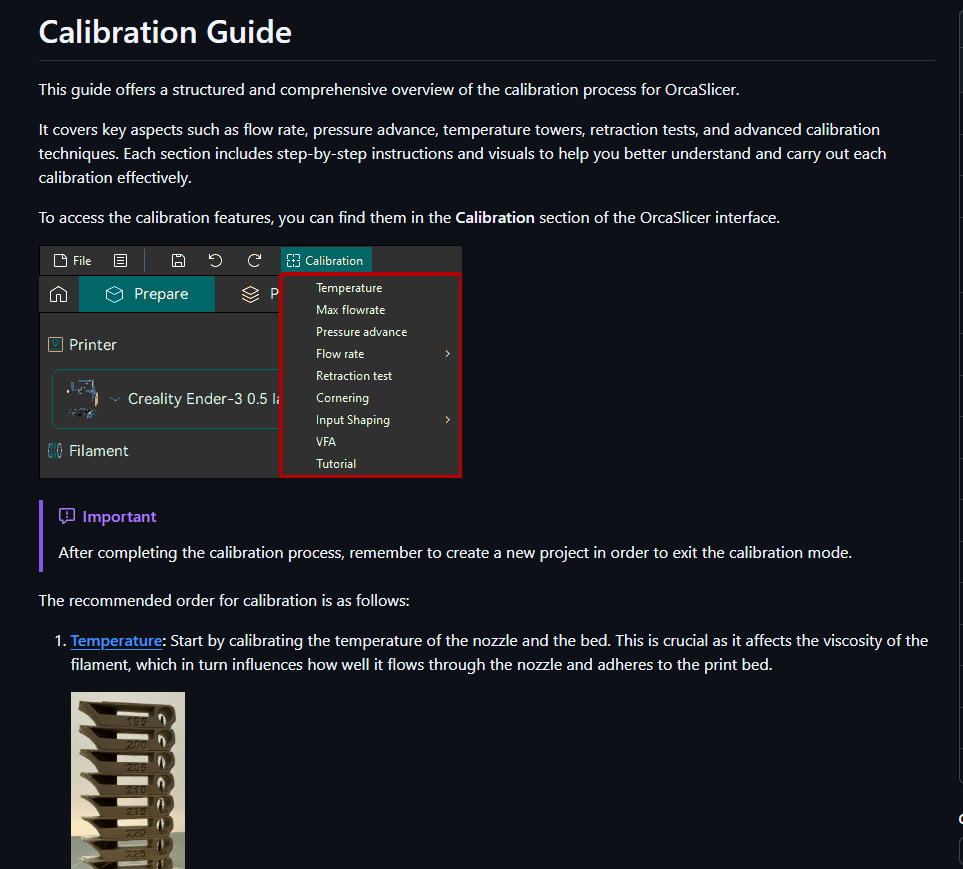Open the Input Shaping menu entry
The width and height of the screenshot is (963, 869).
tap(353, 420)
